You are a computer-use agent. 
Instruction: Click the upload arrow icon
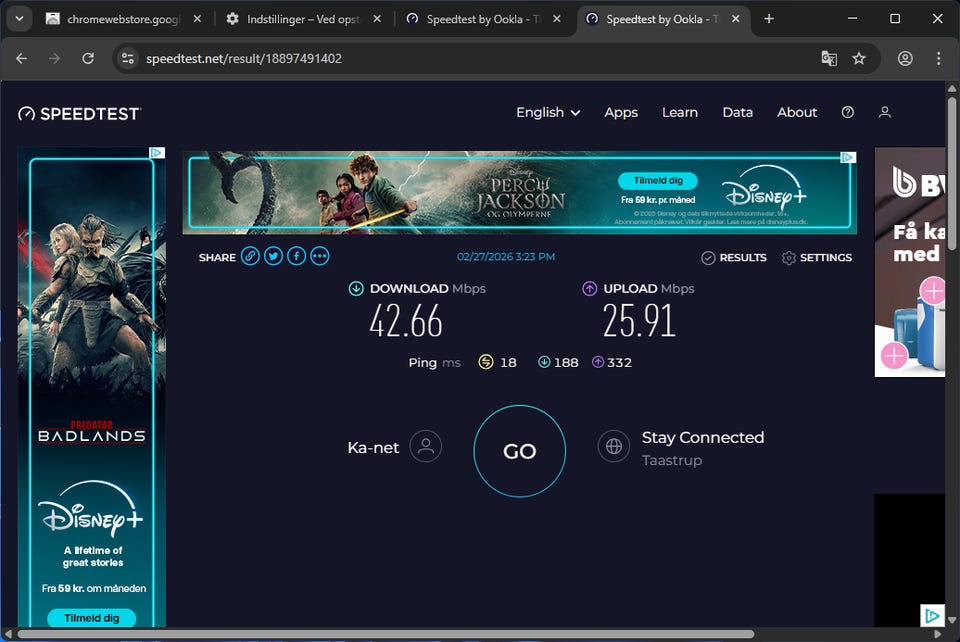click(x=589, y=288)
